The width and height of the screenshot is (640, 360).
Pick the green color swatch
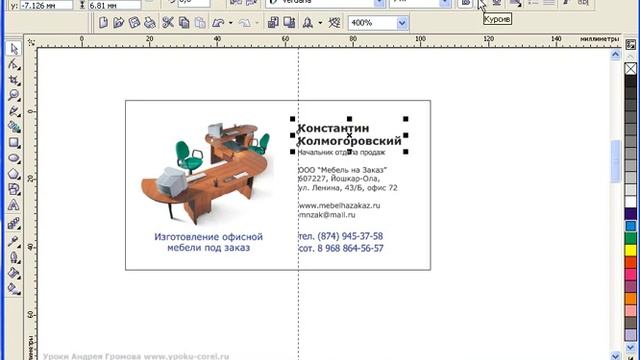click(631, 238)
